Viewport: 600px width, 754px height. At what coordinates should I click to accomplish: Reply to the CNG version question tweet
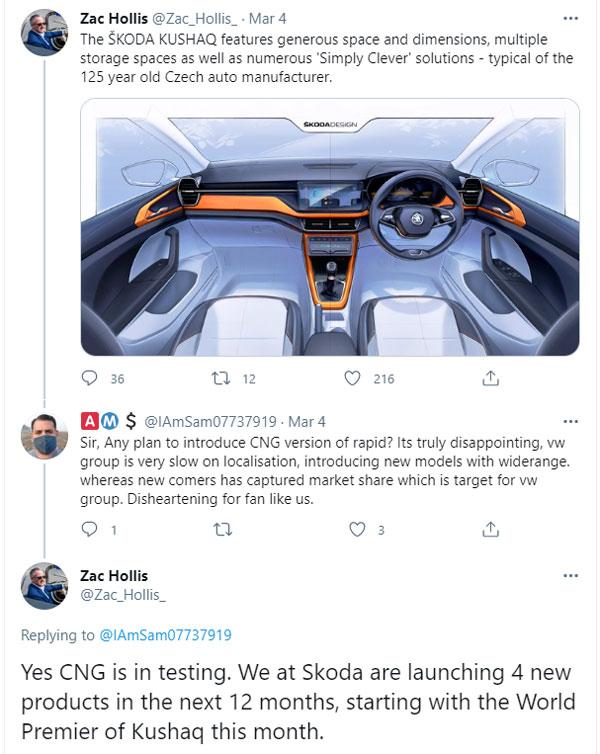tap(90, 530)
